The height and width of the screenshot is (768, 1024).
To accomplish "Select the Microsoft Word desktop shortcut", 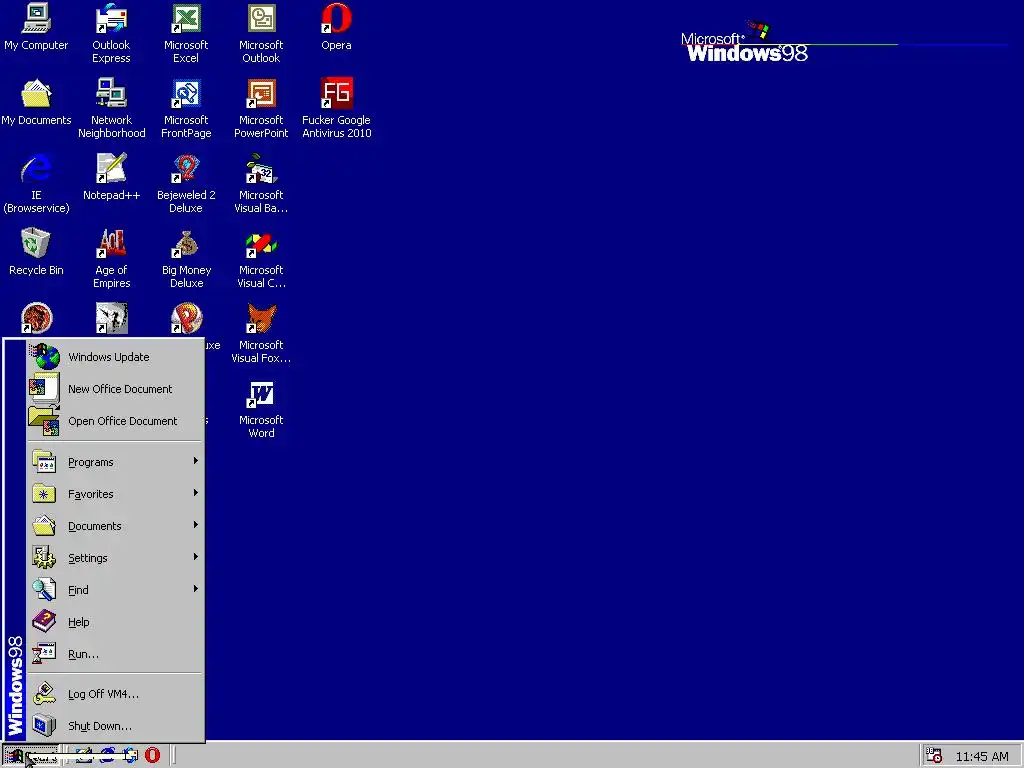I will point(261,408).
